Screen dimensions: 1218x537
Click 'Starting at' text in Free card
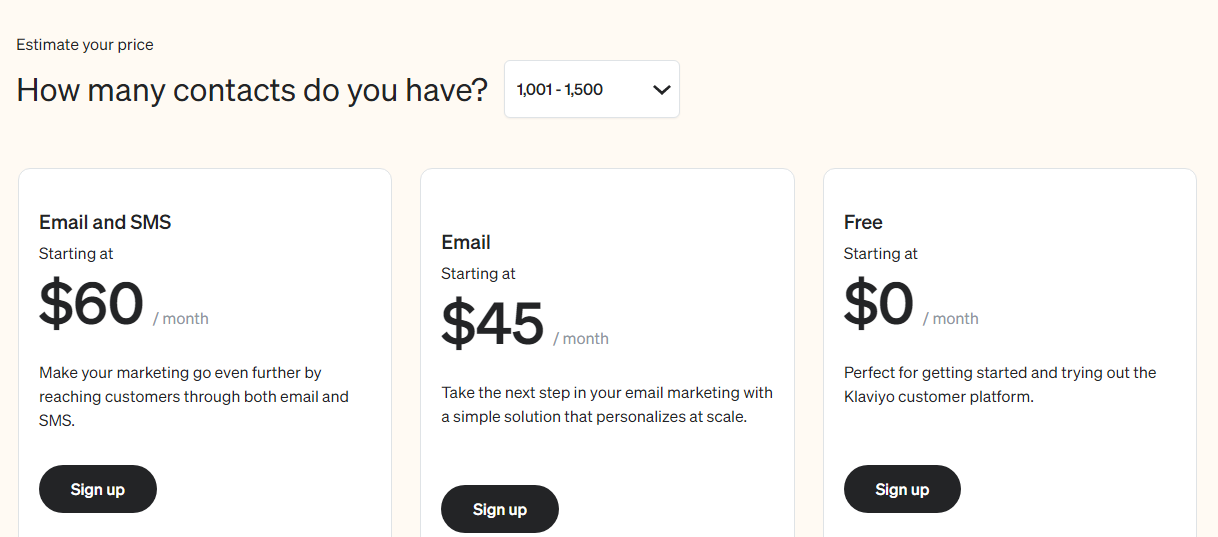click(x=881, y=254)
